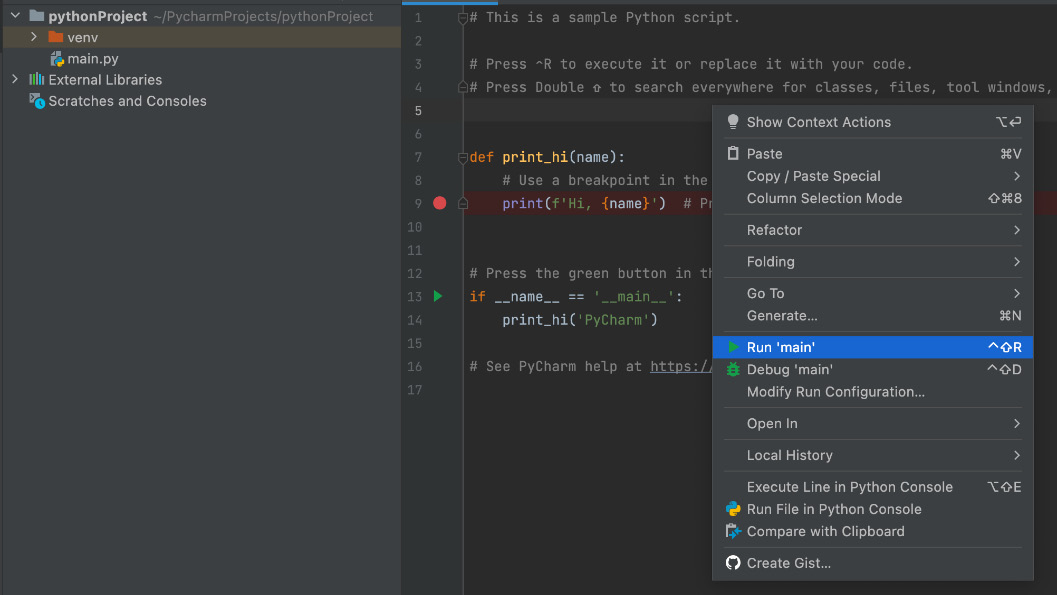
Task: Open the Refactor submenu arrow
Action: (1017, 230)
